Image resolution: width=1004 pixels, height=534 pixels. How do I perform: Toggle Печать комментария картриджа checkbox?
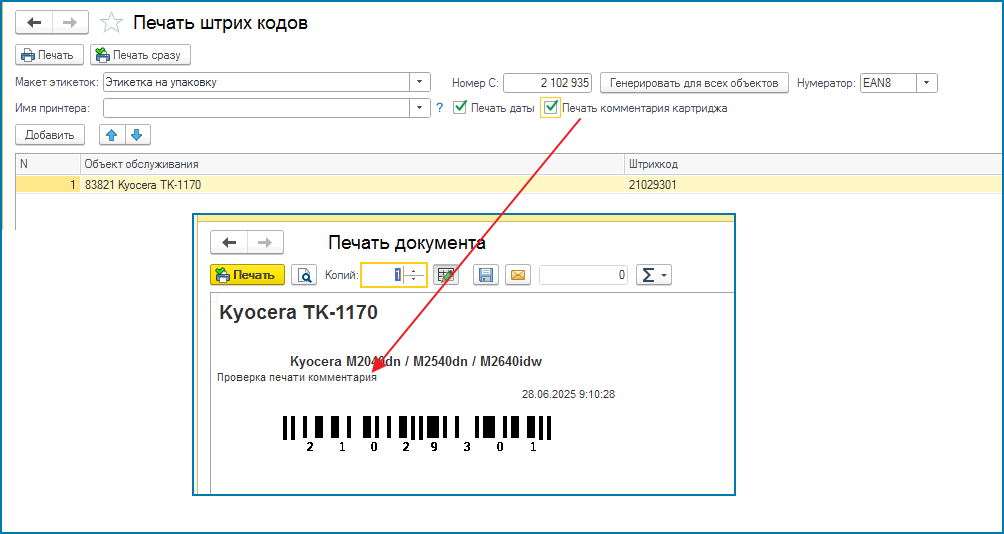550,108
